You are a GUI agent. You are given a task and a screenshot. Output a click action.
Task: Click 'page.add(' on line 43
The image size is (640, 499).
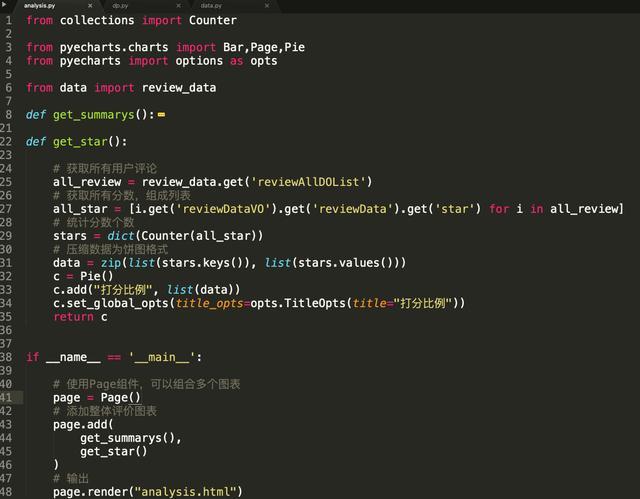83,424
